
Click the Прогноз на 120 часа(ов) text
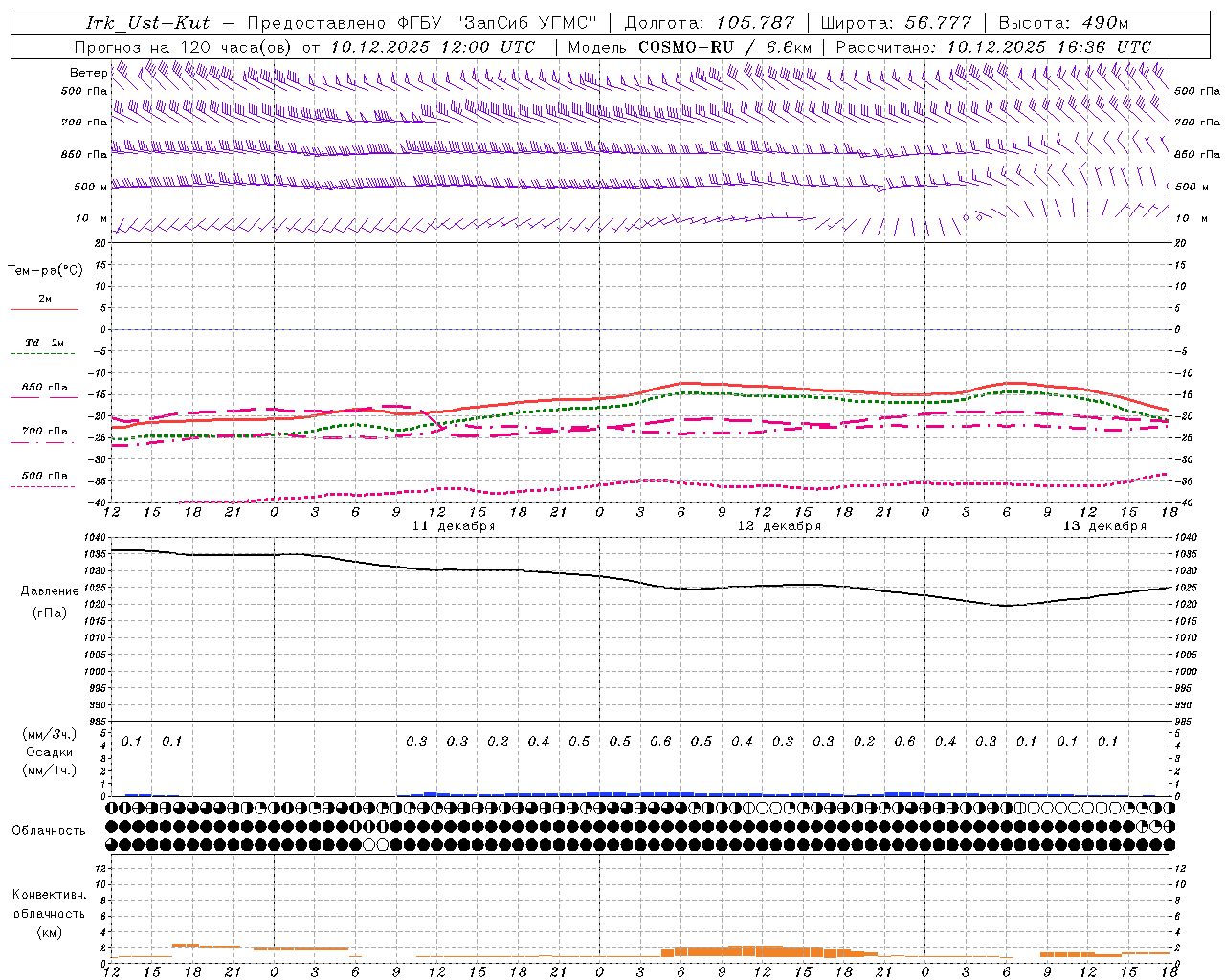184,47
